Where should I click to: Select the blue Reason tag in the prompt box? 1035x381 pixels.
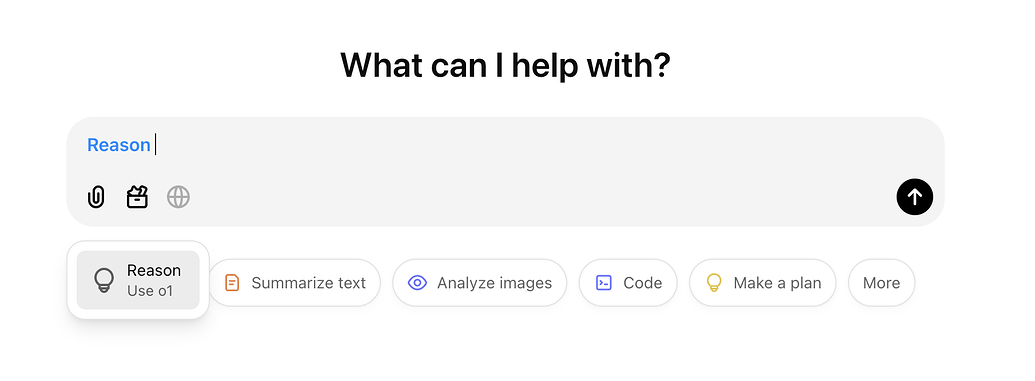point(119,145)
